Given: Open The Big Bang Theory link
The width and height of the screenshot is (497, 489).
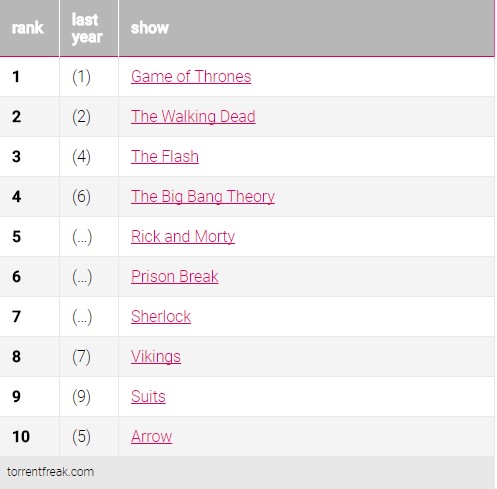Looking at the screenshot, I should click(203, 197).
